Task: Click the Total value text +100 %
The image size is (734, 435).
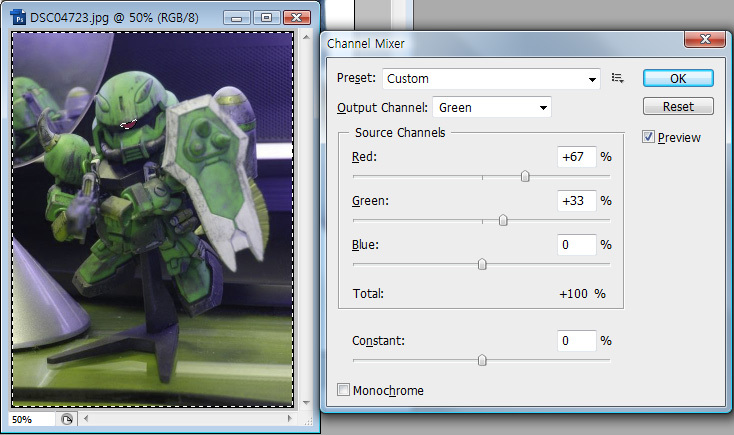Action: pyautogui.click(x=582, y=294)
